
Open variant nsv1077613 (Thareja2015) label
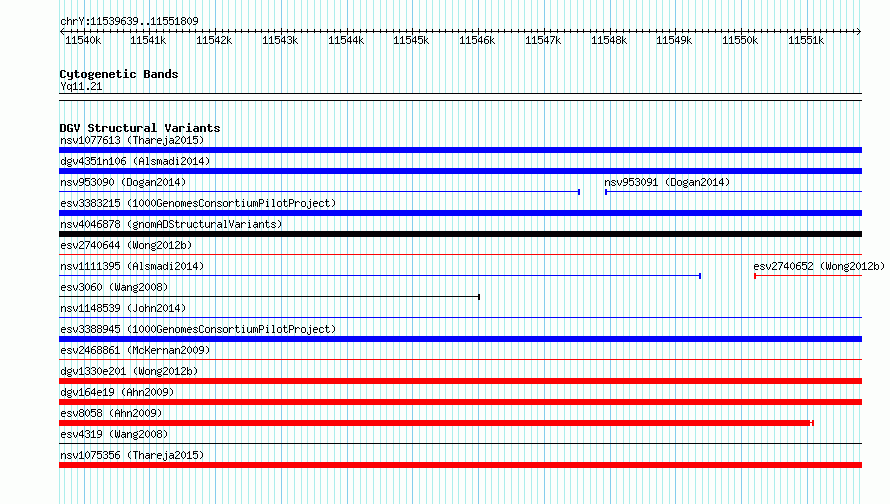[x=132, y=140]
